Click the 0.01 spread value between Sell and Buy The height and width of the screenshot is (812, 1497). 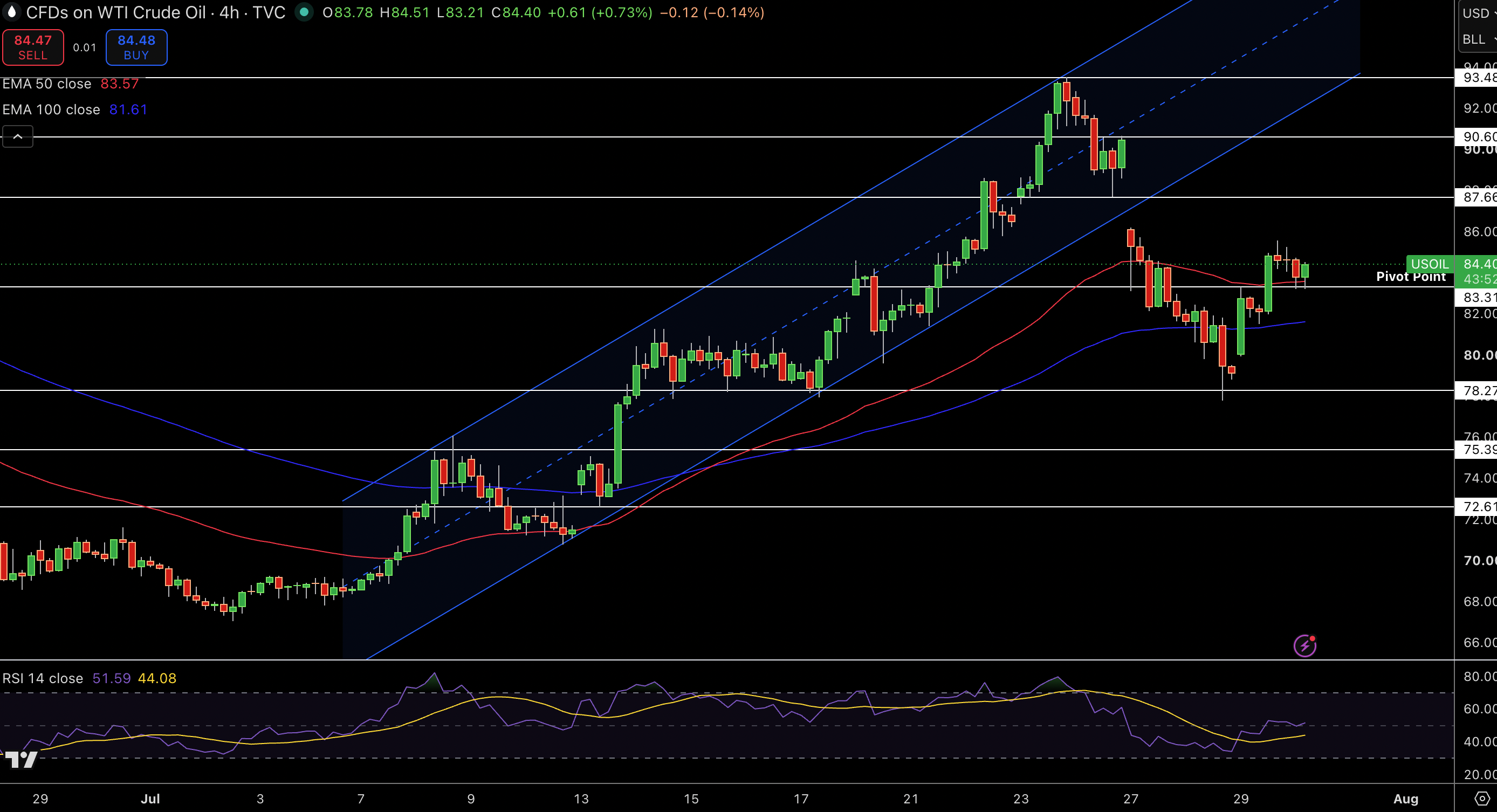pos(85,47)
